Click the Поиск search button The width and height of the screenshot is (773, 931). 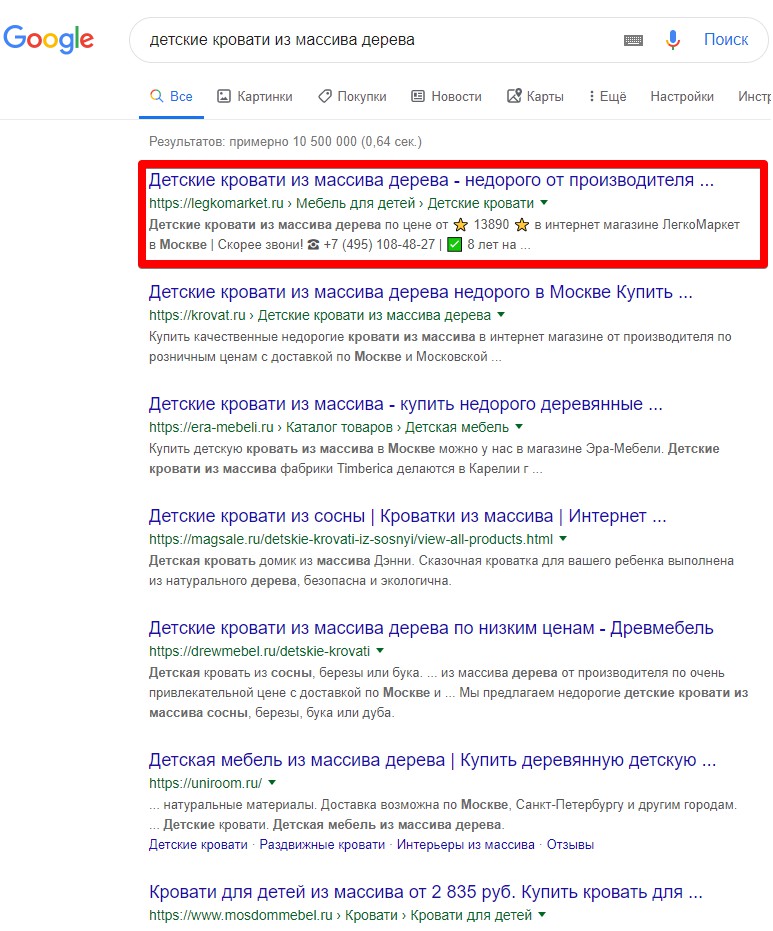(726, 40)
